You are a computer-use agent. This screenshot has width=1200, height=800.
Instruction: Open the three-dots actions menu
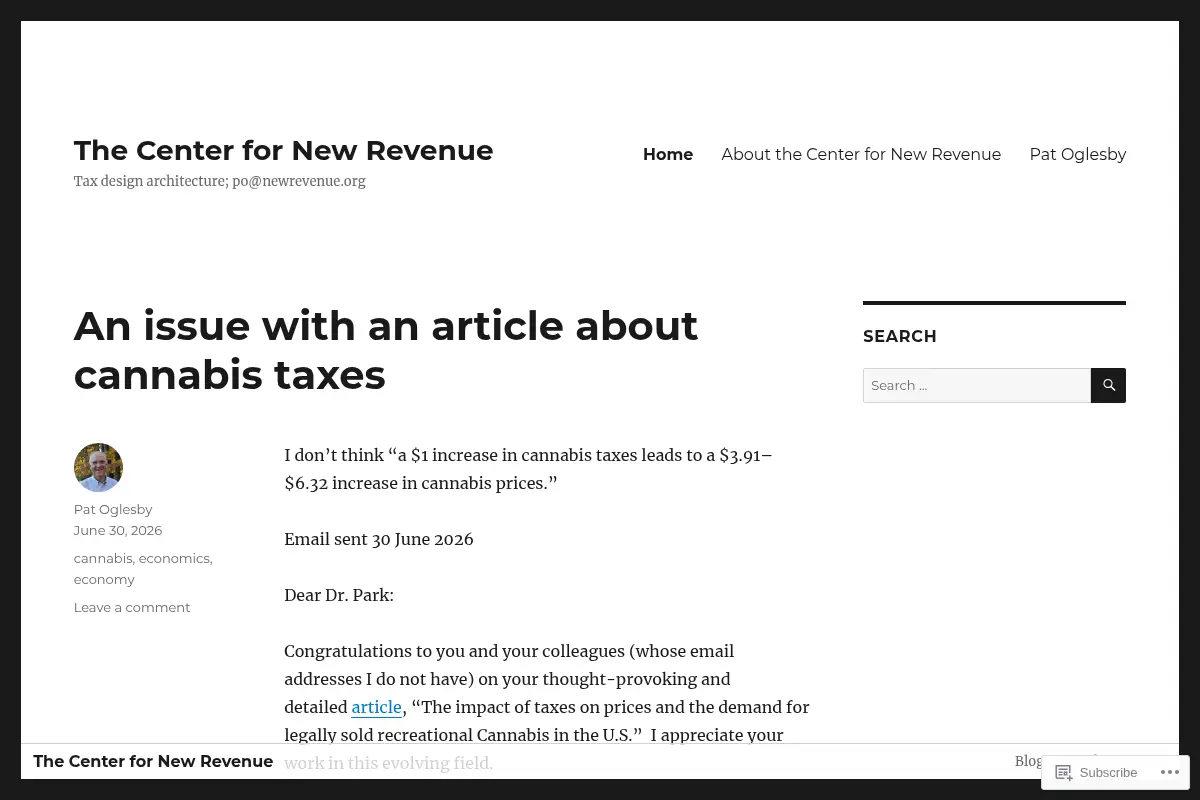click(1168, 772)
